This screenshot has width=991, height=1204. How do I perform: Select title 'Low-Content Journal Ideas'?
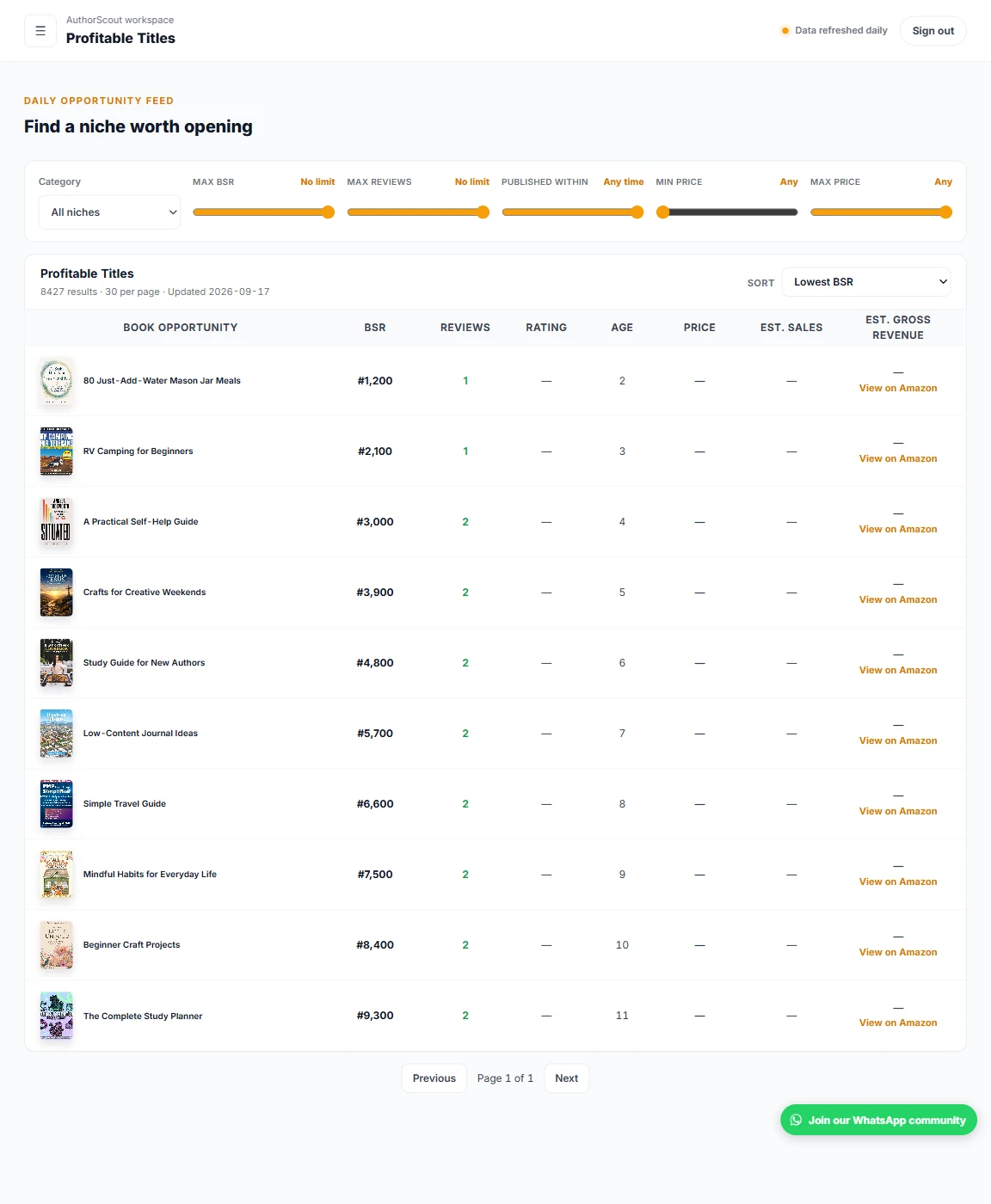click(x=140, y=734)
